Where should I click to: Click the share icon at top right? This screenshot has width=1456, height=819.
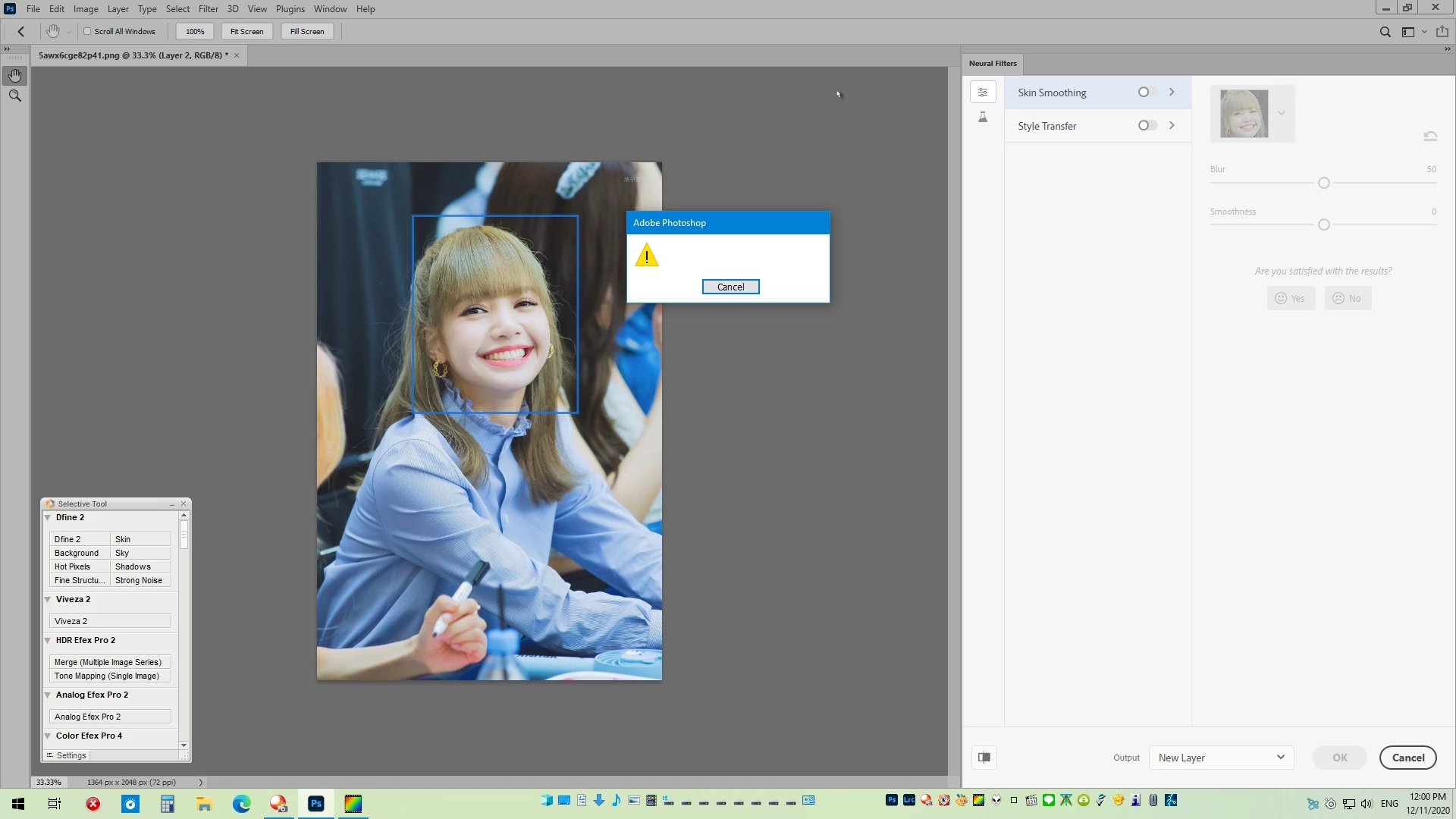pos(1442,32)
